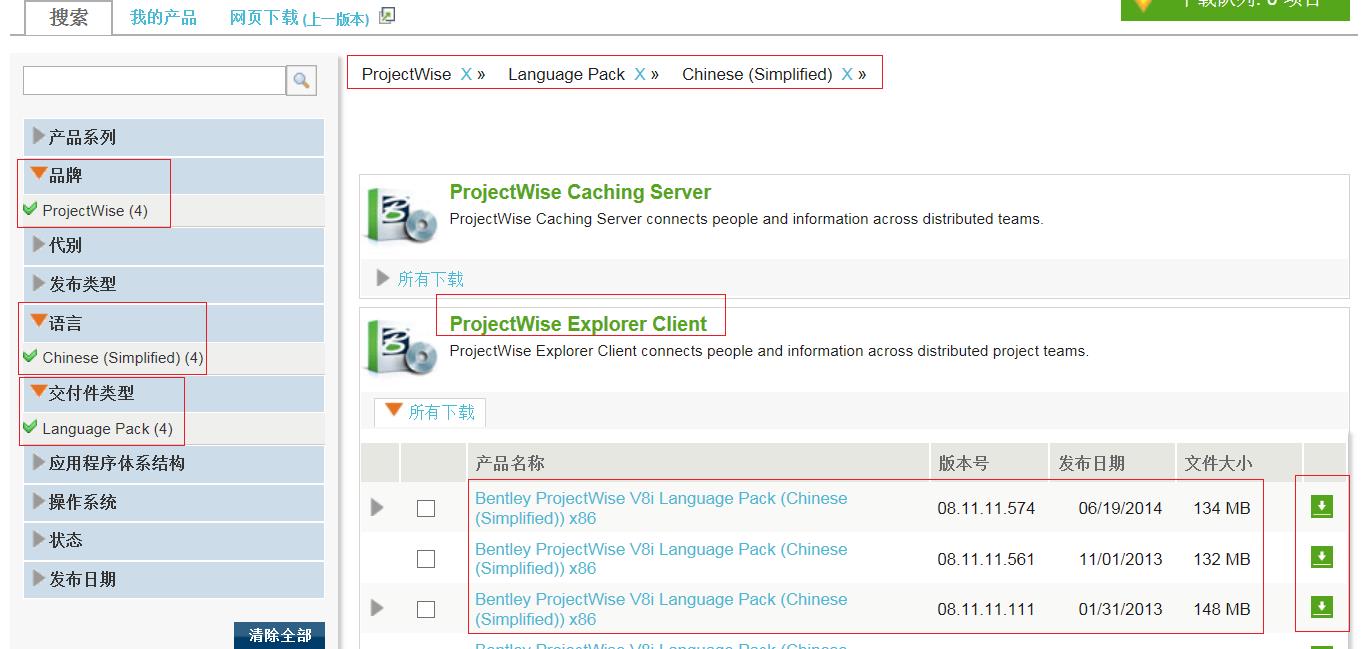Click the 产品名称 column header

click(698, 463)
